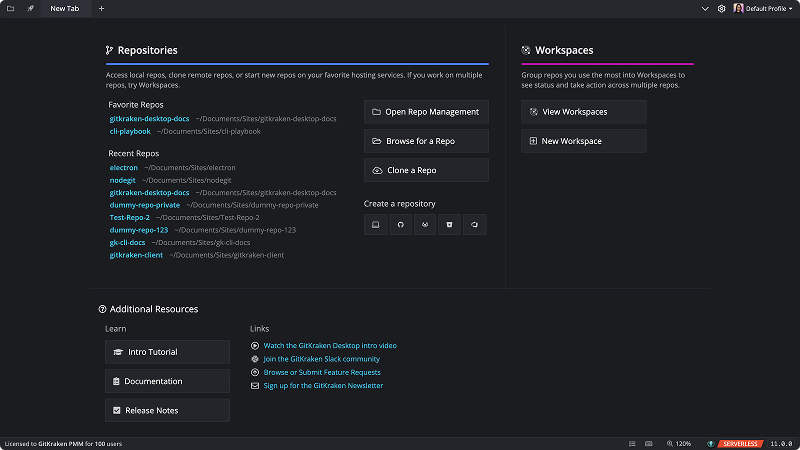The width and height of the screenshot is (800, 450).
Task: Click the keyboard shortcuts icon in status bar
Action: 651,443
